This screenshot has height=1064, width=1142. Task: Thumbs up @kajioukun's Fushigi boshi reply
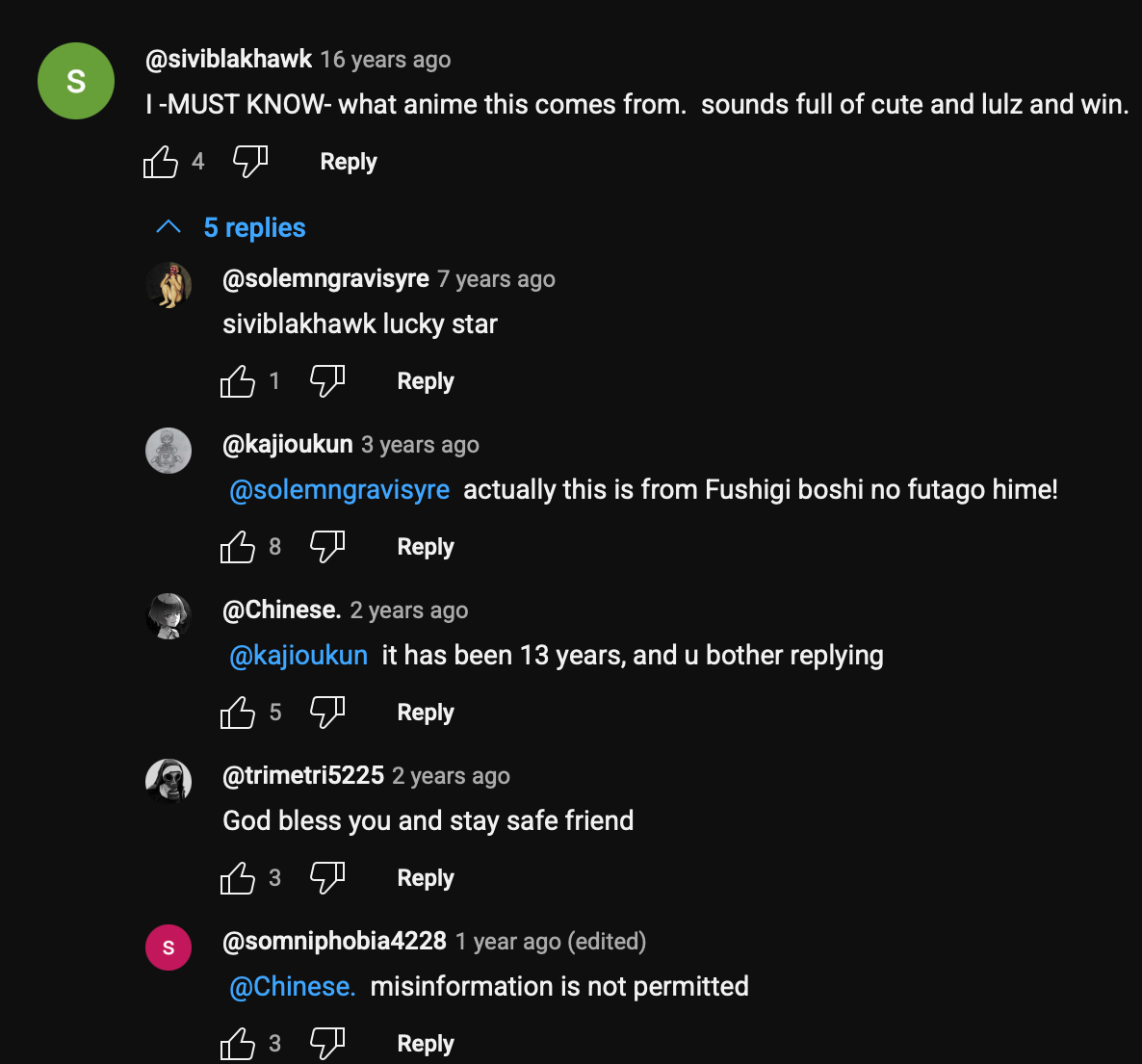tap(238, 547)
